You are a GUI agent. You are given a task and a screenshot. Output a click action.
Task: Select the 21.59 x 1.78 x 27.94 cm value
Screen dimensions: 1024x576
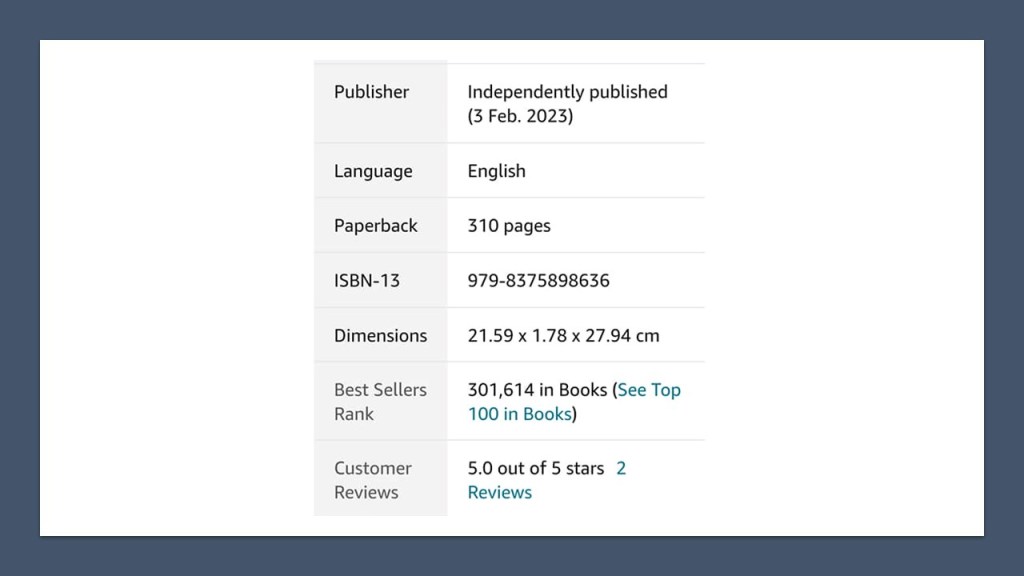pyautogui.click(x=563, y=336)
